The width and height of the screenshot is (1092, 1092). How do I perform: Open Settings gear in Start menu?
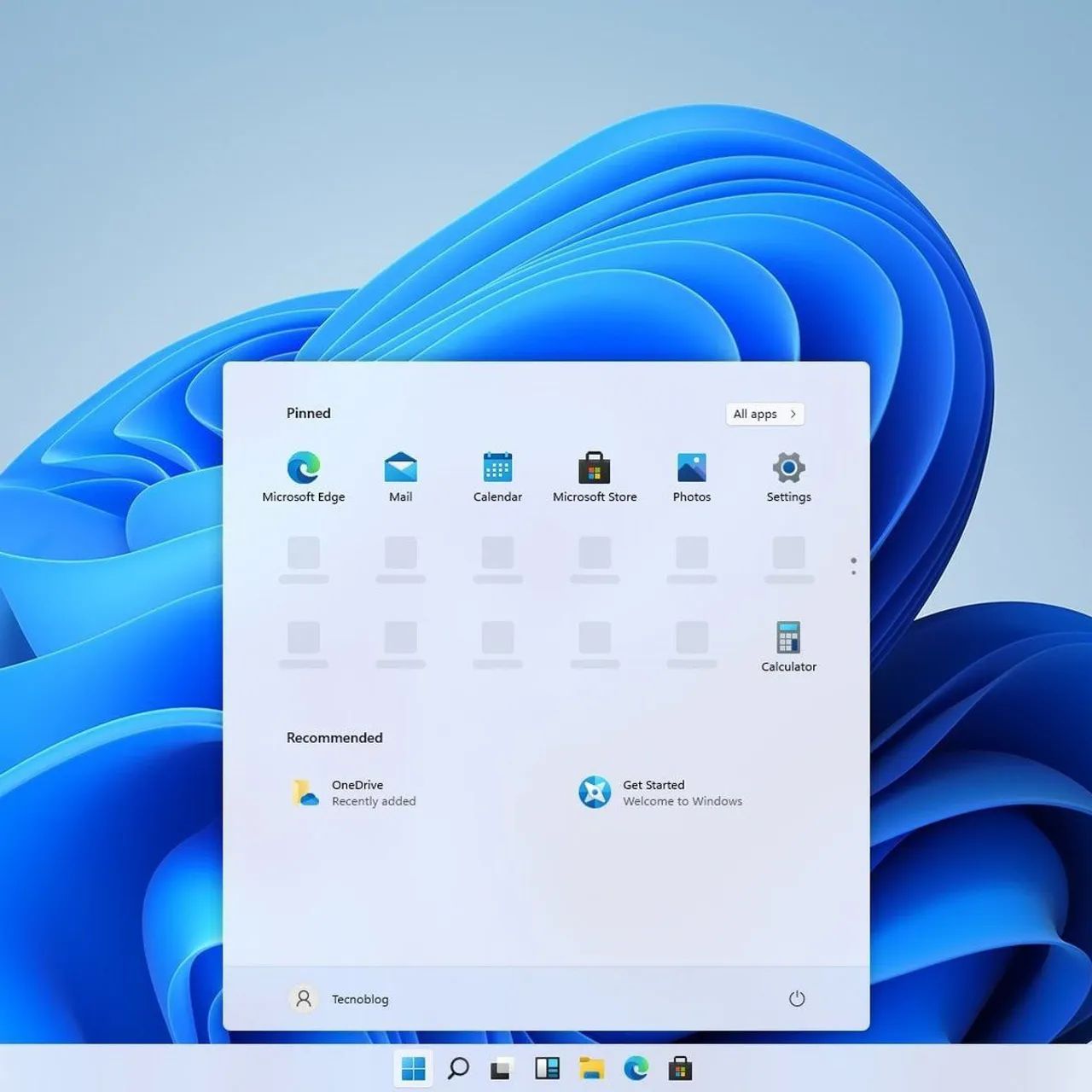click(x=789, y=478)
